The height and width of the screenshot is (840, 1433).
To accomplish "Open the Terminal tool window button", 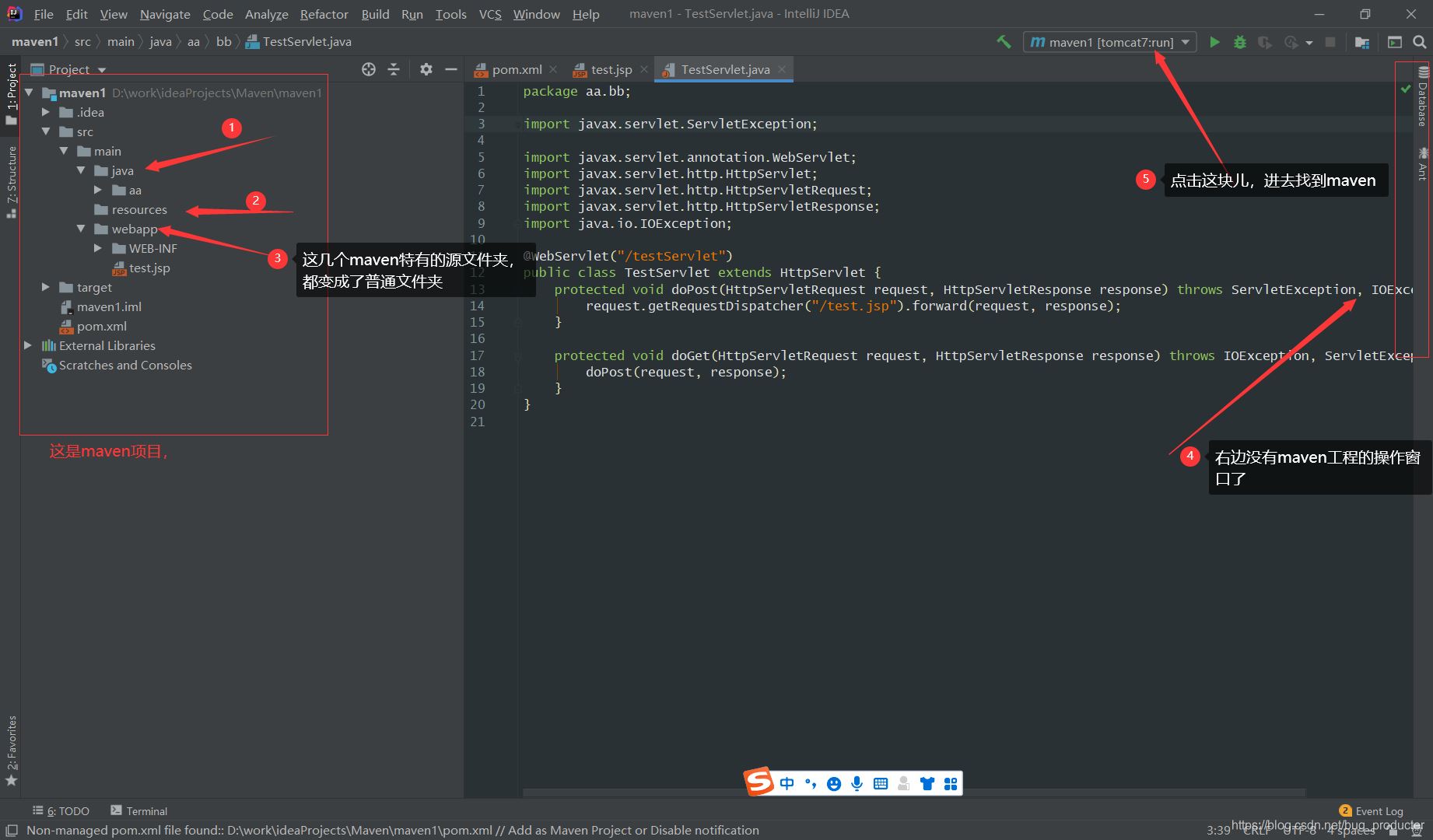I will (x=138, y=810).
